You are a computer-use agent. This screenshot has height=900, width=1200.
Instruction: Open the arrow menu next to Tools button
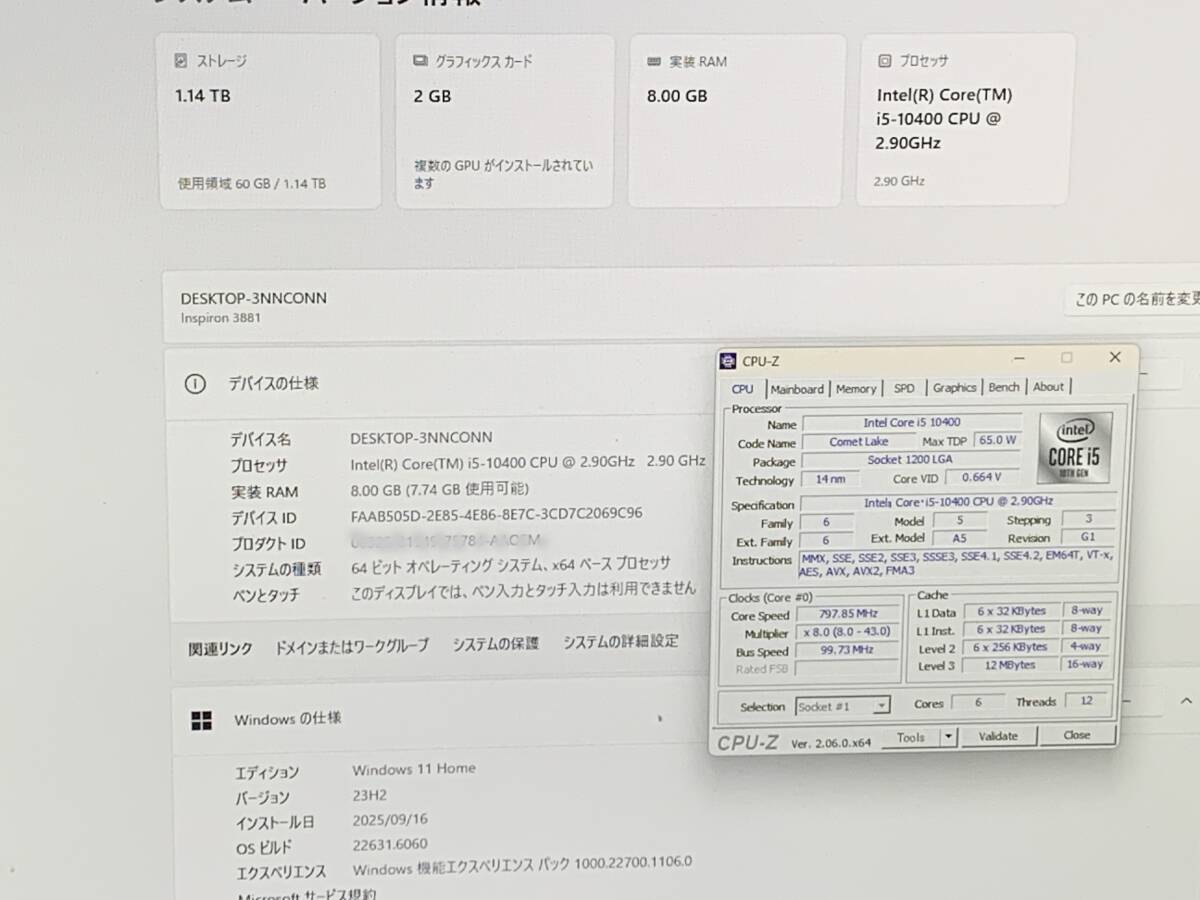[x=948, y=737]
